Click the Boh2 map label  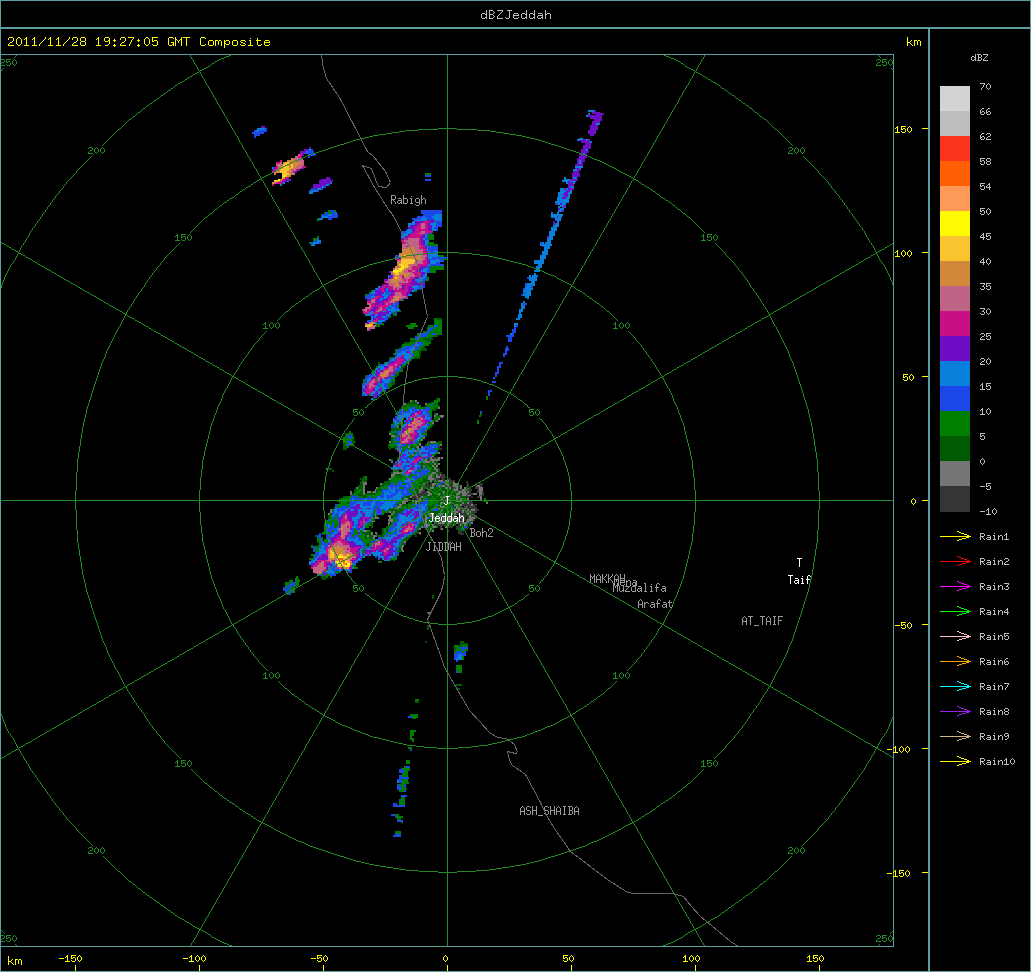(481, 533)
